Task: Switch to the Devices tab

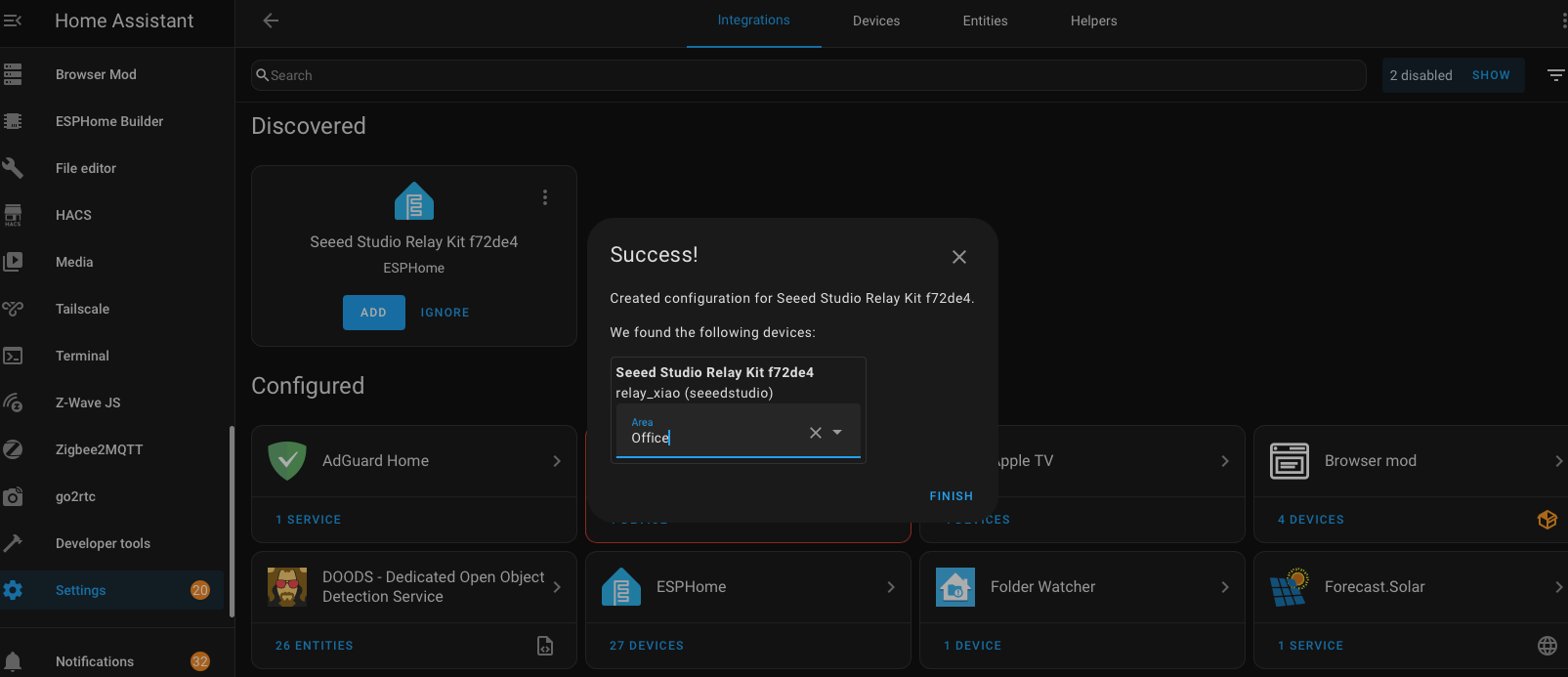Action: pos(876,21)
